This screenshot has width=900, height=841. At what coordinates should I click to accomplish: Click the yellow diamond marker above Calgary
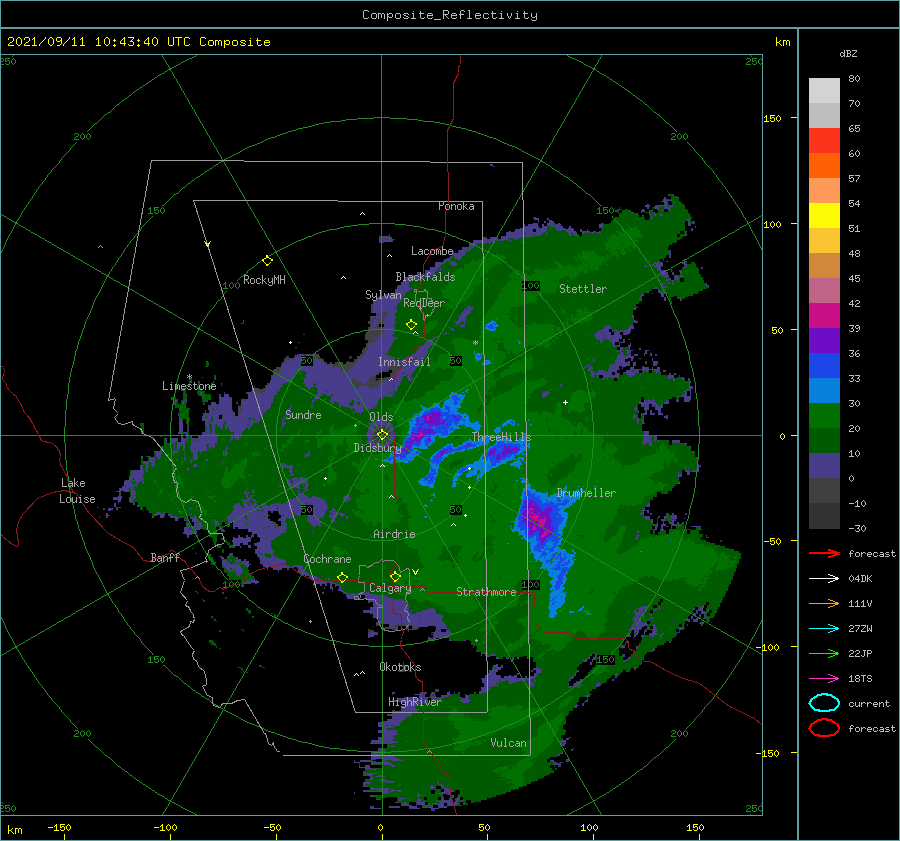click(x=395, y=576)
